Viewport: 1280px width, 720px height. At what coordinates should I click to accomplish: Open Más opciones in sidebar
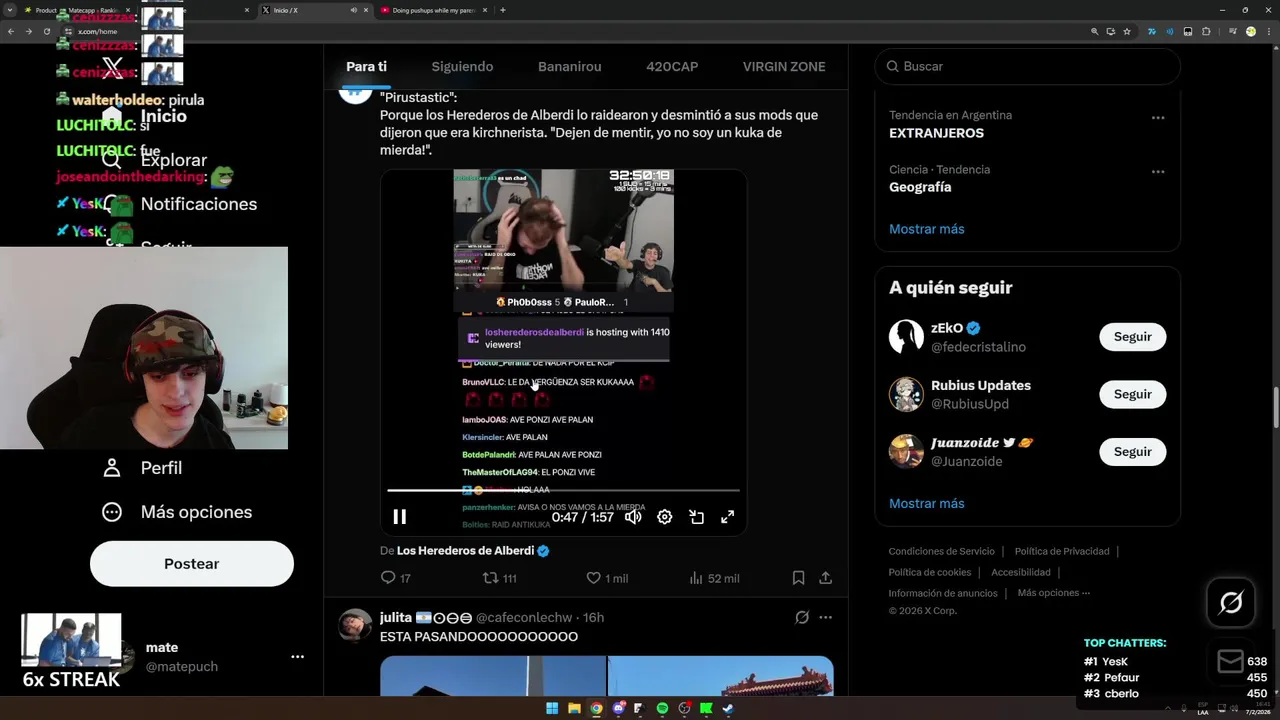coord(178,512)
